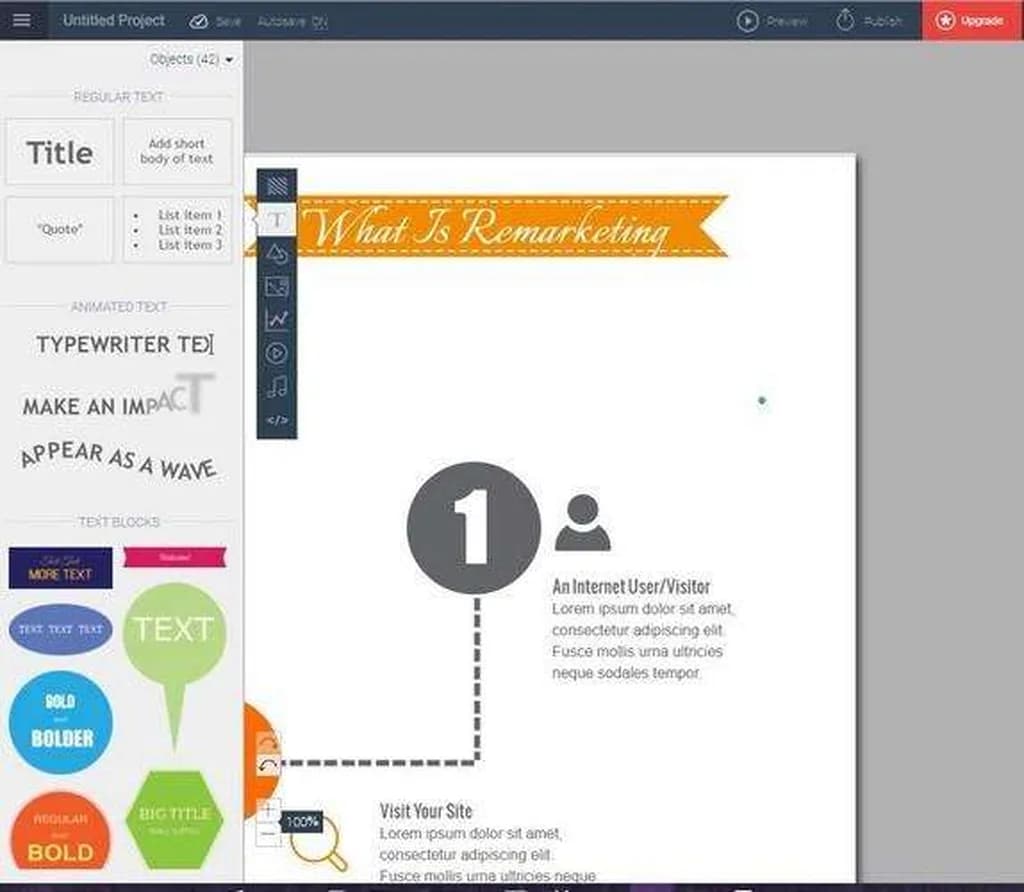Zoom in with the plus button
Viewport: 1024px width, 892px height.
[x=268, y=810]
